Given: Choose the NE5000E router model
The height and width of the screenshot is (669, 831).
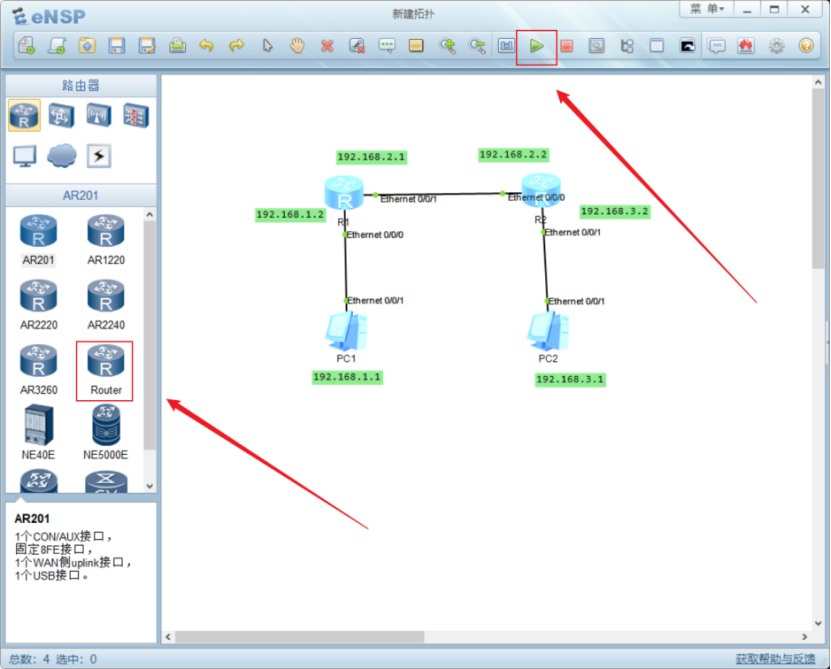Looking at the screenshot, I should tap(105, 432).
